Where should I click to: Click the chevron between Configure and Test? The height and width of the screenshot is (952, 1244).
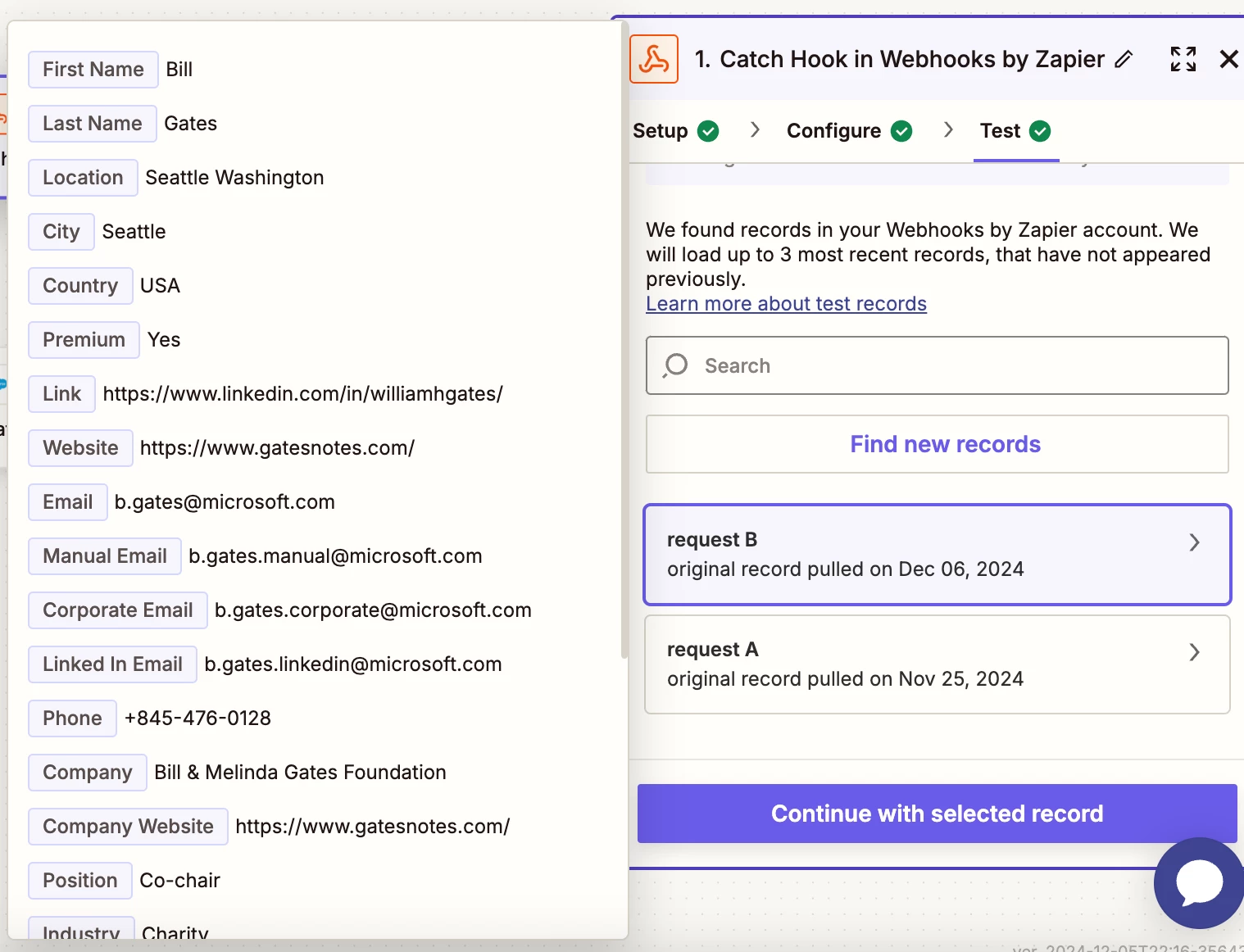click(948, 129)
